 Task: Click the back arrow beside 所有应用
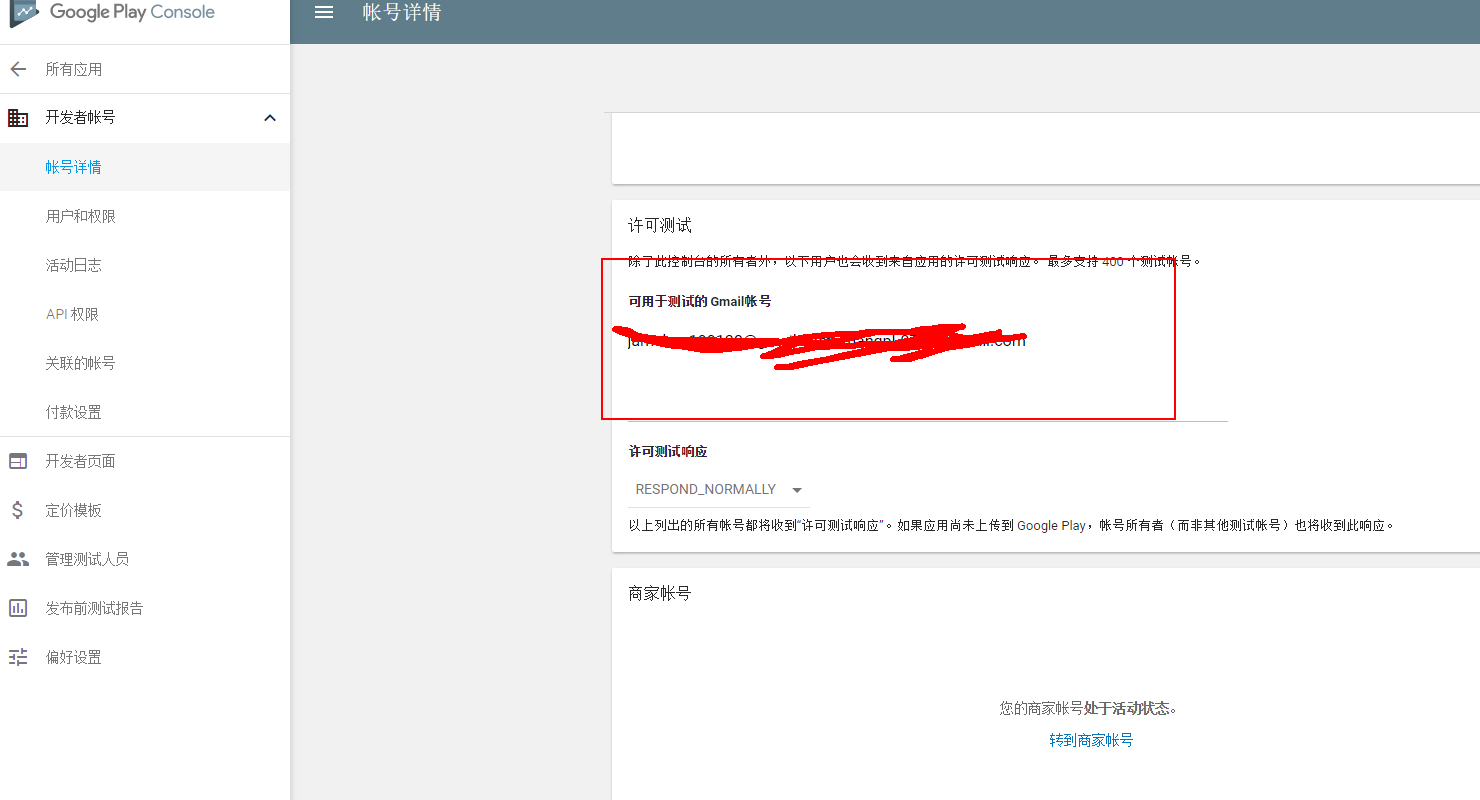pyautogui.click(x=18, y=69)
